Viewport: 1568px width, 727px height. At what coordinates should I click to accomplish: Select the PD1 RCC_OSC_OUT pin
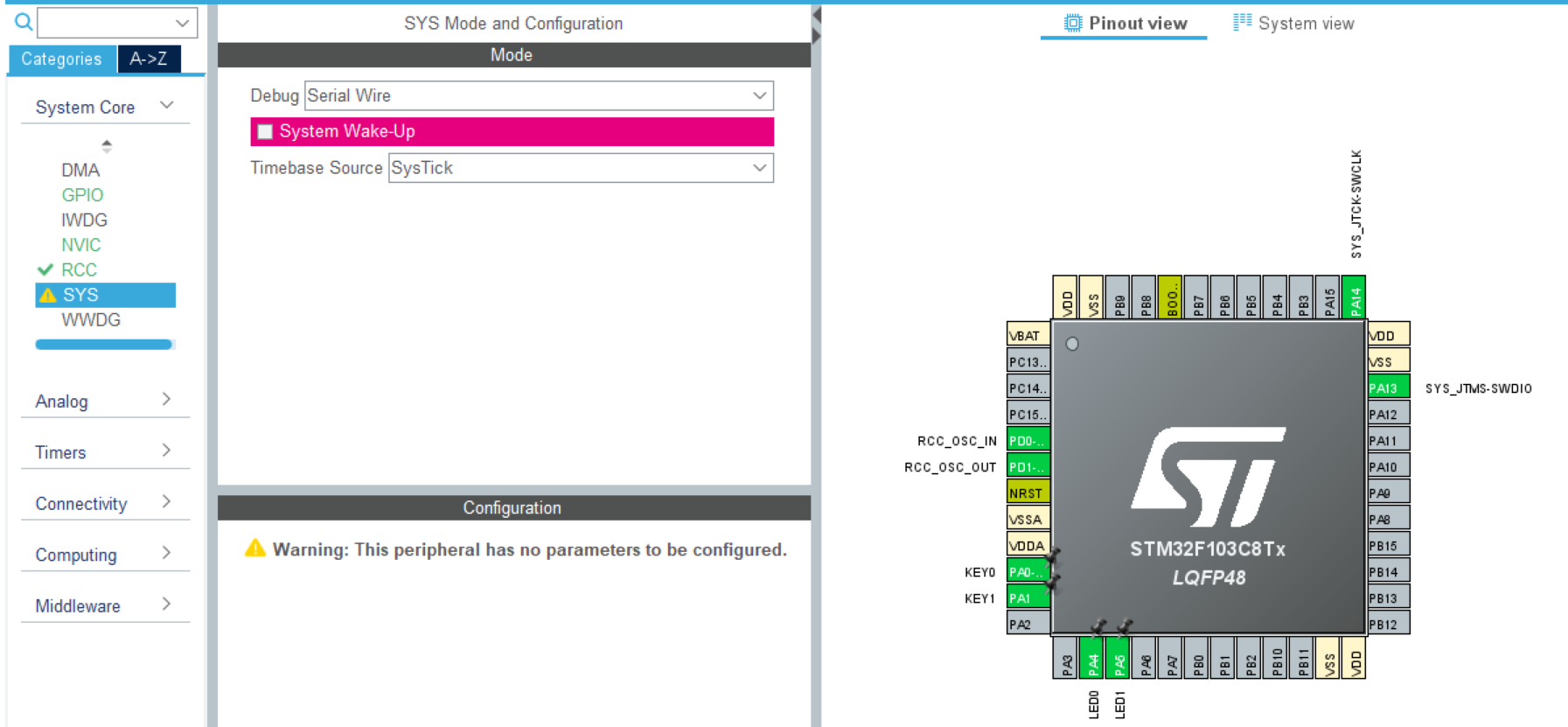[1028, 466]
